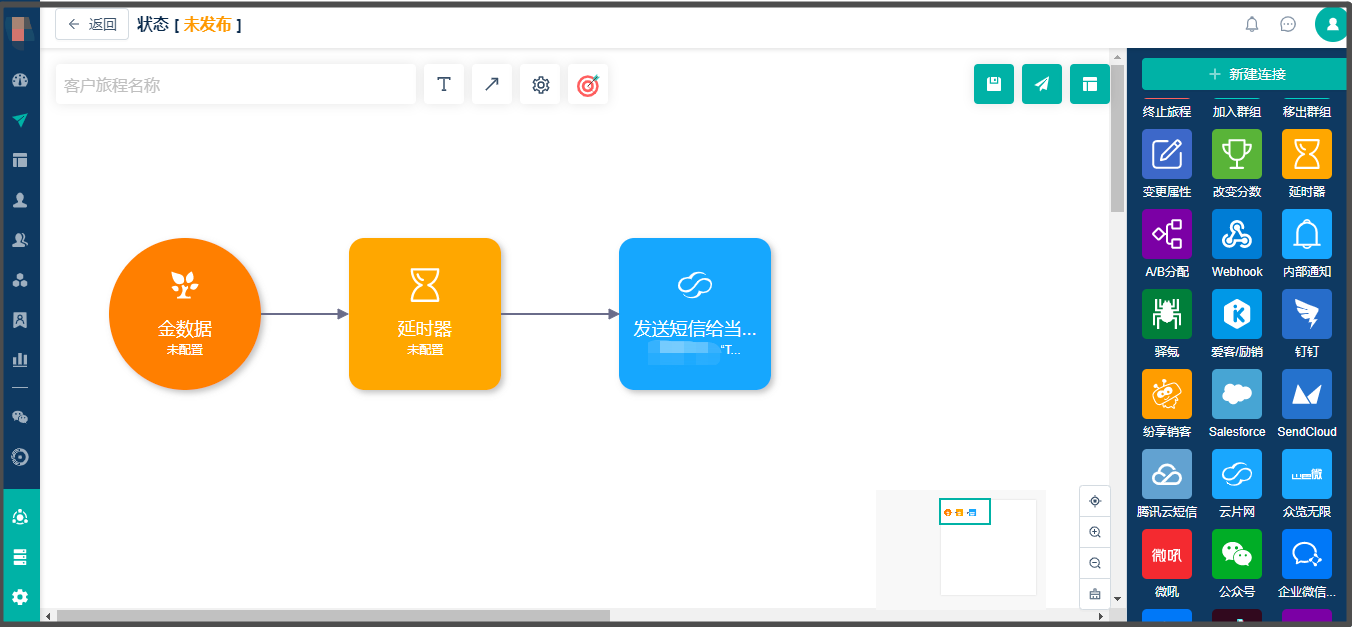Open journey settings gear icon
1352x627 pixels.
click(541, 85)
